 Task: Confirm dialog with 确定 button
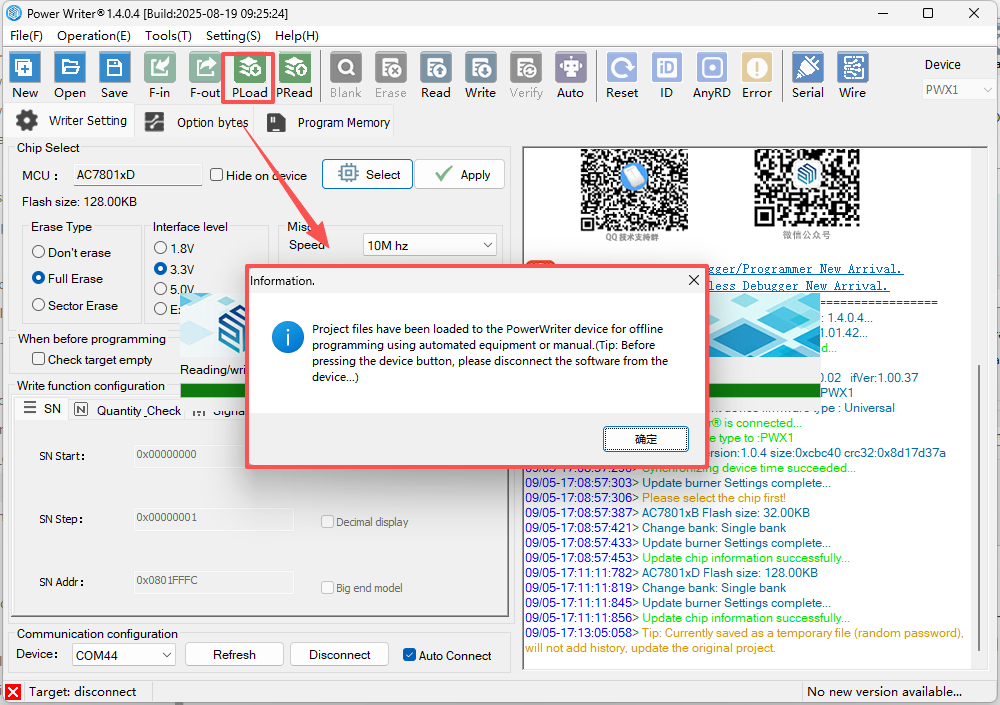coord(646,439)
